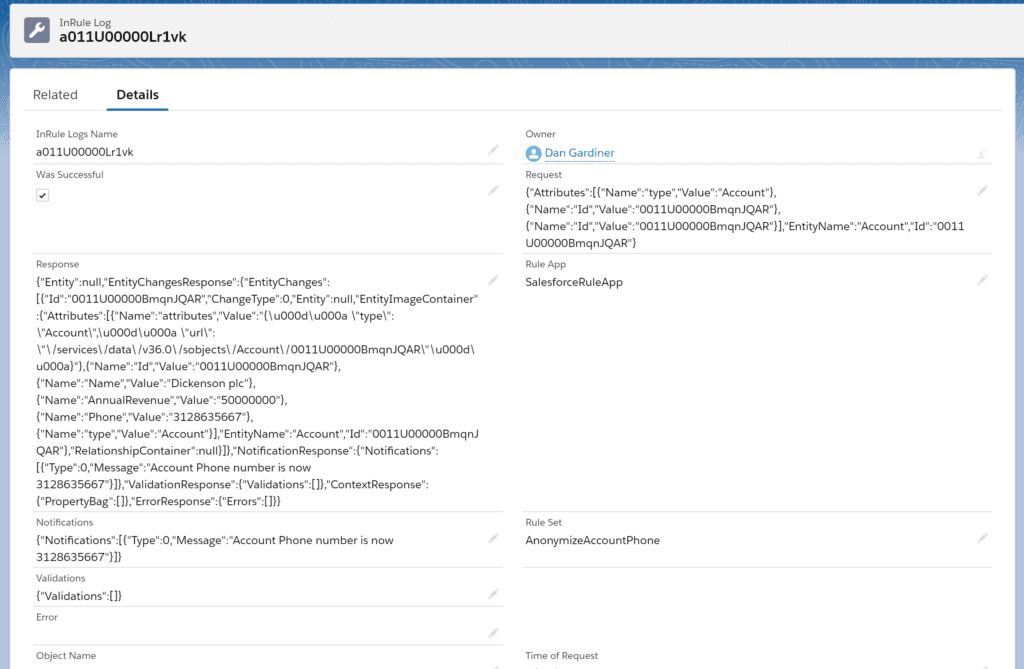Click the InRule Log wrench icon
The height and width of the screenshot is (669, 1024).
point(36,29)
